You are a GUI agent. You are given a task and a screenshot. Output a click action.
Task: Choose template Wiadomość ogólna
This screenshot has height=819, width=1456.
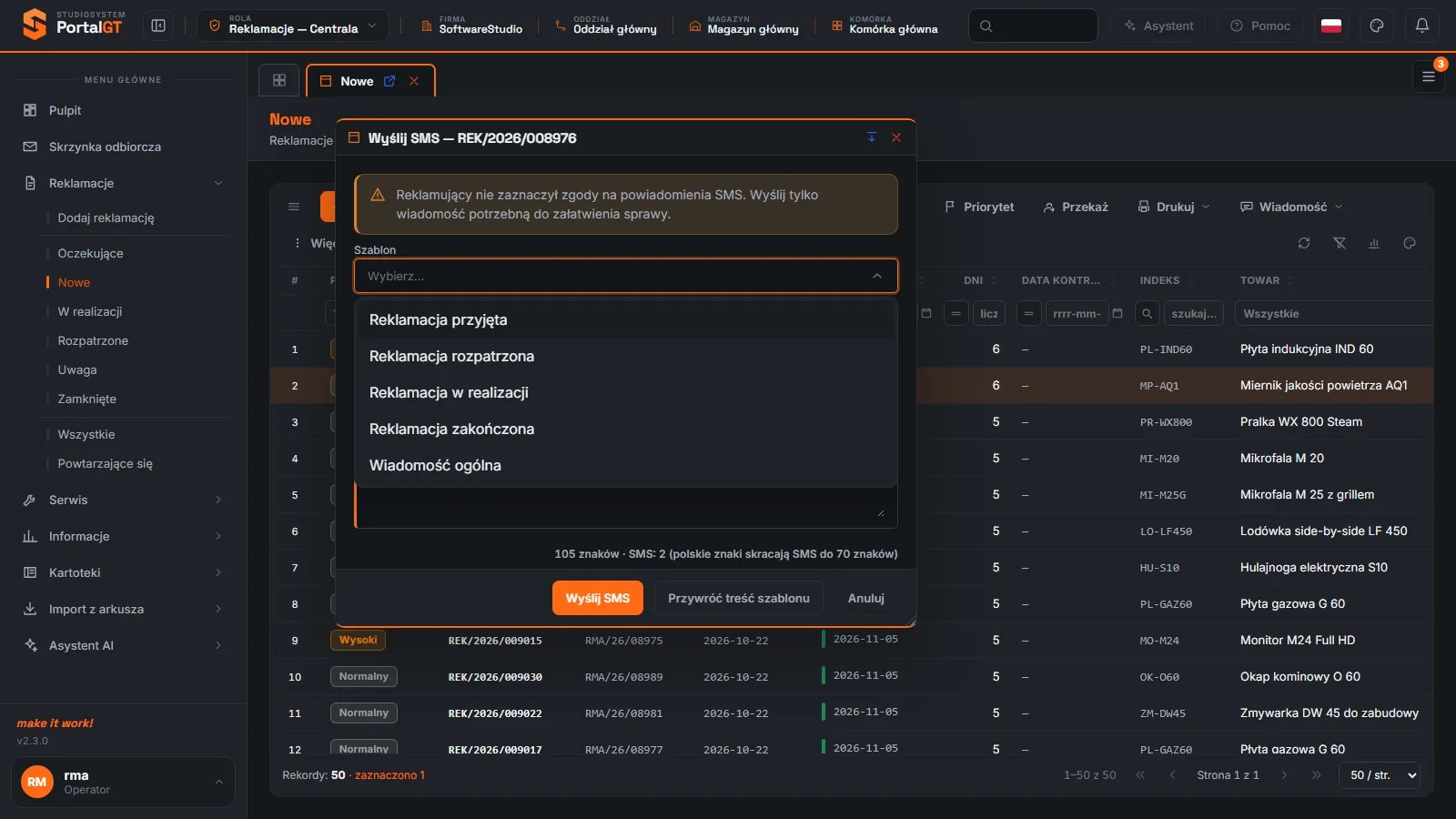click(x=626, y=465)
